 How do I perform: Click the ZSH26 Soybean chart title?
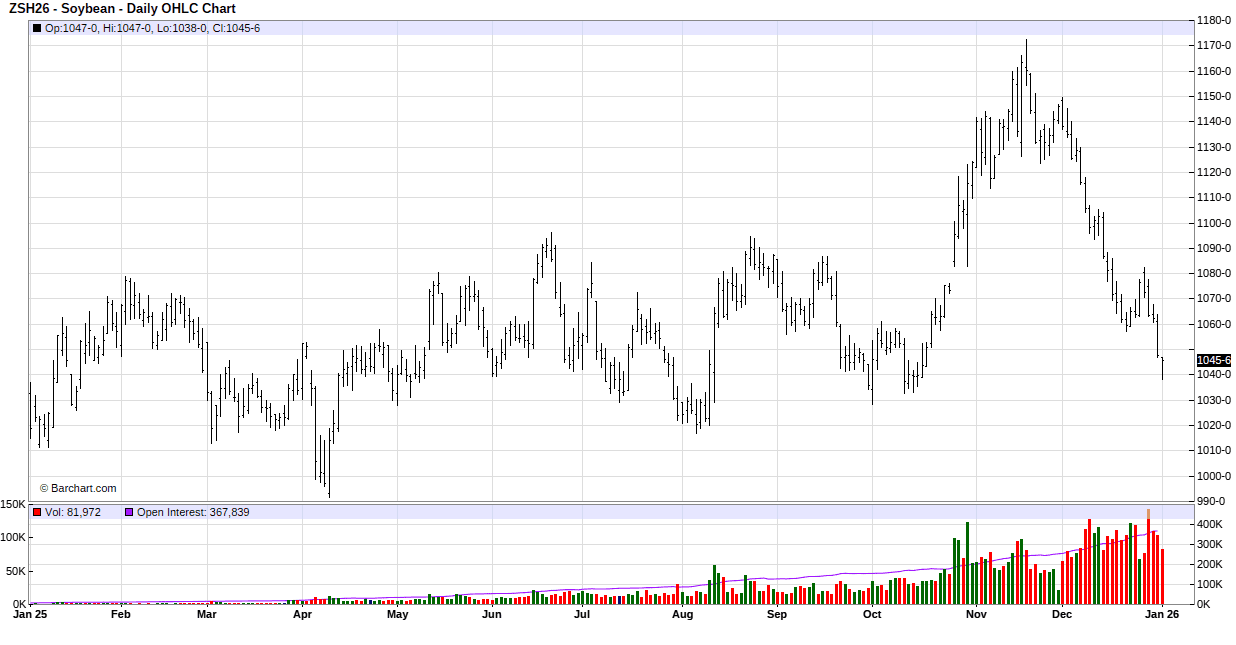[122, 9]
